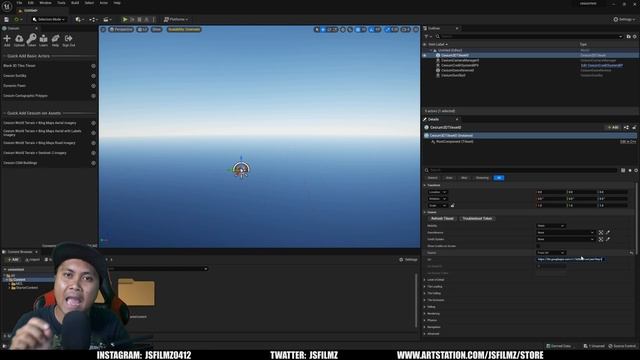Image resolution: width=640 pixels, height=360 pixels.
Task: Click the quick add content toolbar icon
Action: [80, 19]
